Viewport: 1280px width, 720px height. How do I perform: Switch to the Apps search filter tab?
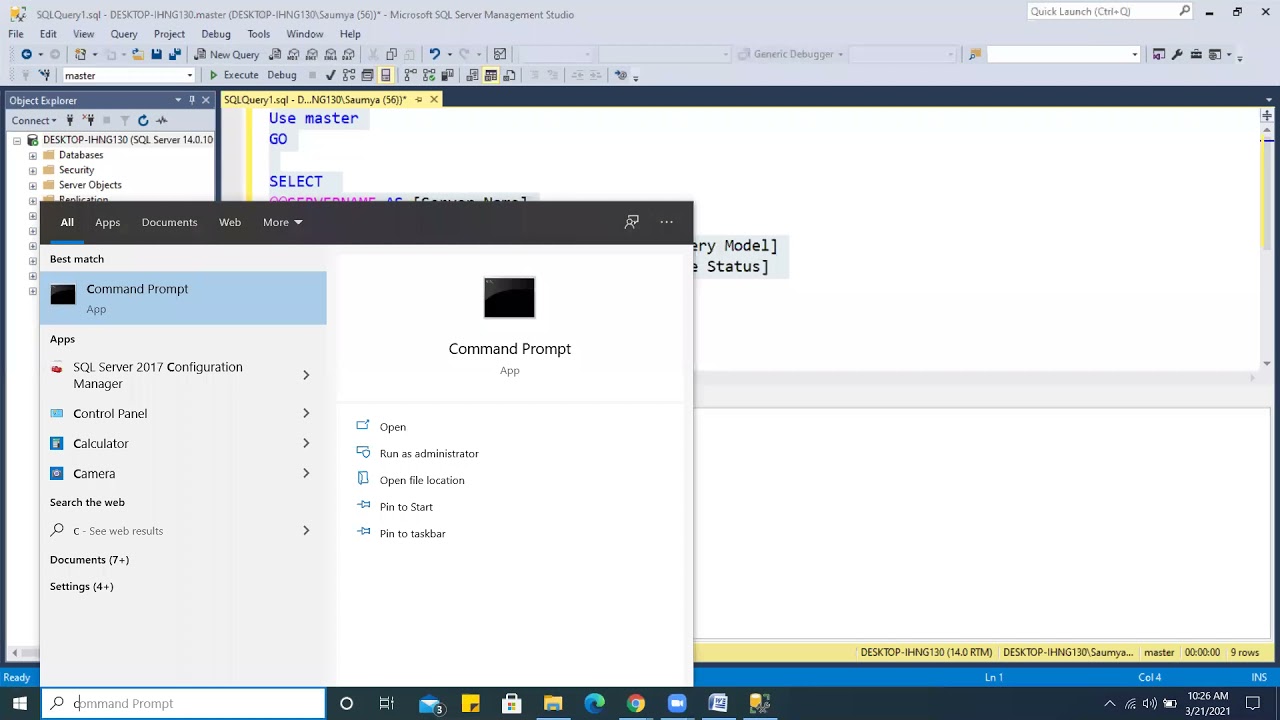pyautogui.click(x=107, y=222)
